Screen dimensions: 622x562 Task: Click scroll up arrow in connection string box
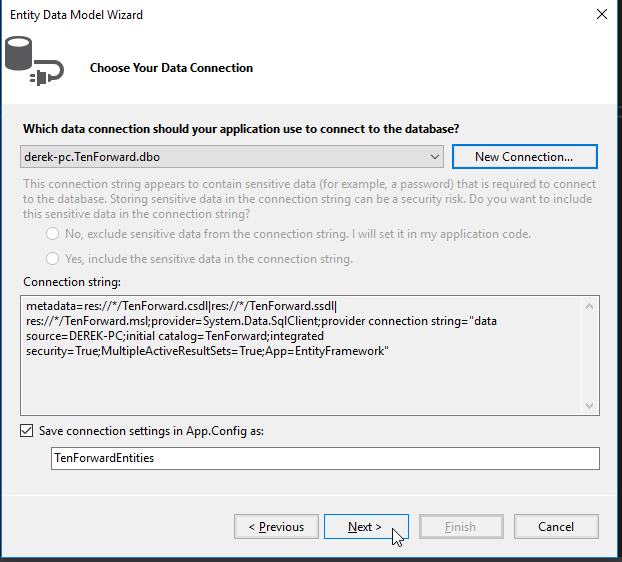[591, 304]
